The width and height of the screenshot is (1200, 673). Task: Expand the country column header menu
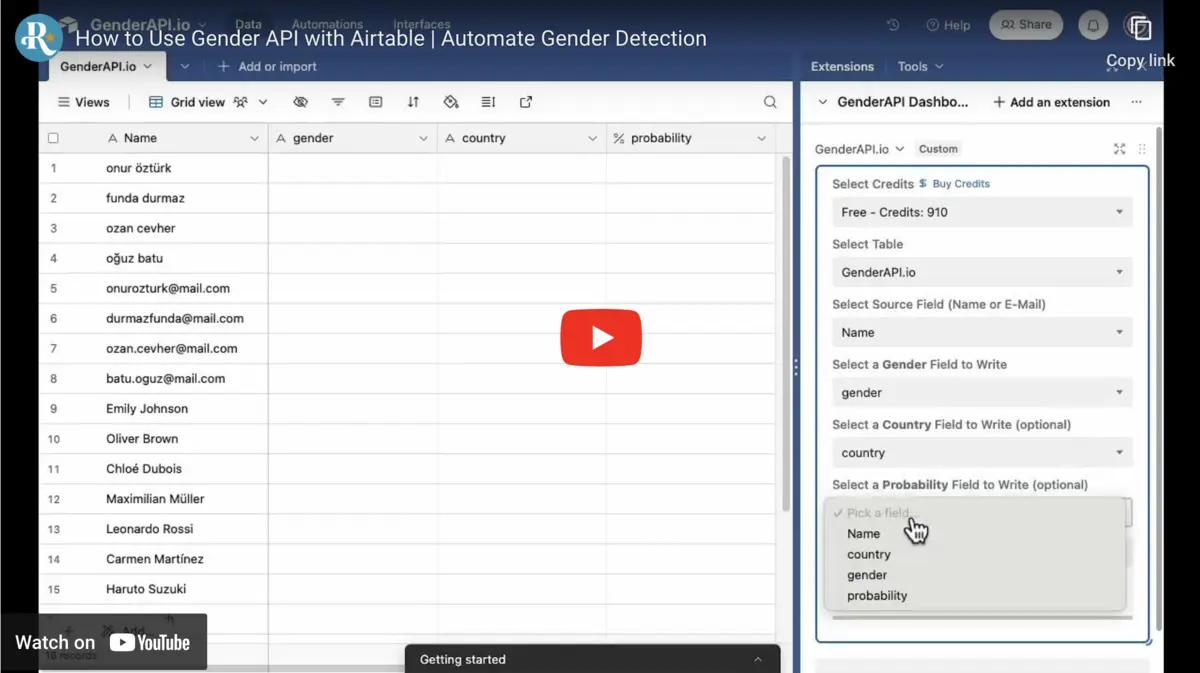pos(592,139)
